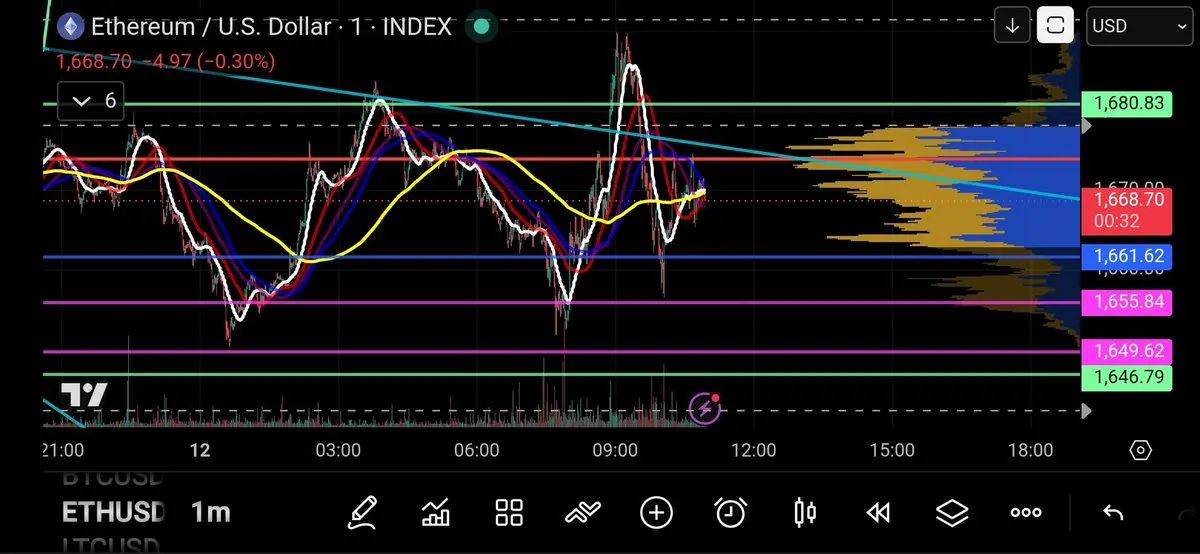
Task: Toggle the fullscreen frame button
Action: click(1055, 25)
